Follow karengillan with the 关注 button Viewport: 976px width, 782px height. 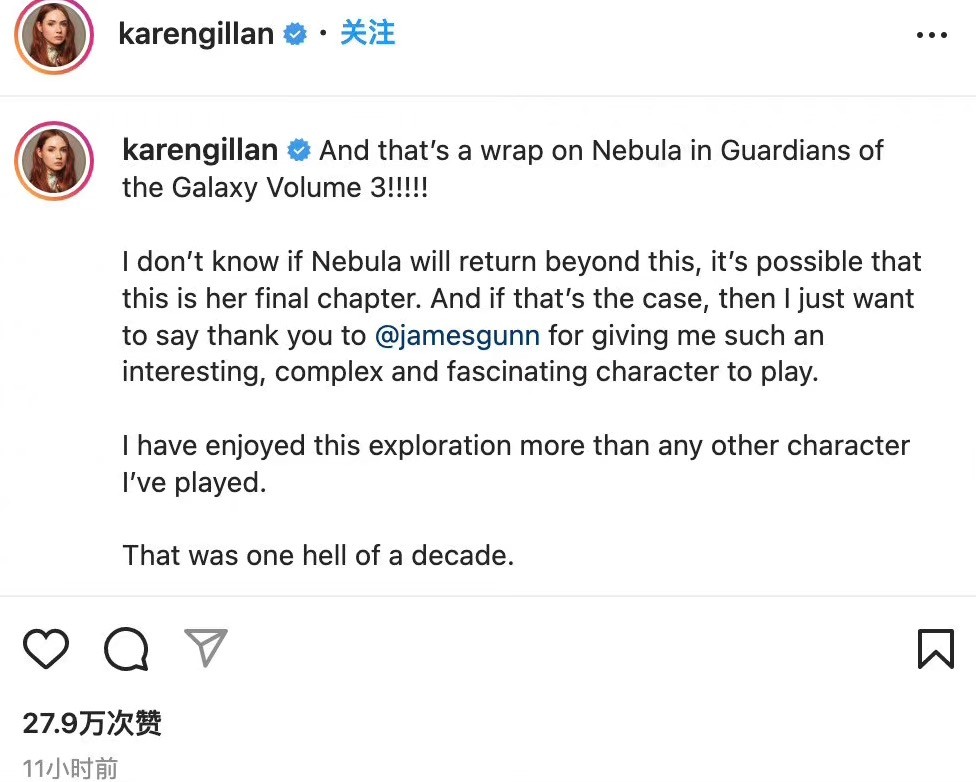[367, 34]
